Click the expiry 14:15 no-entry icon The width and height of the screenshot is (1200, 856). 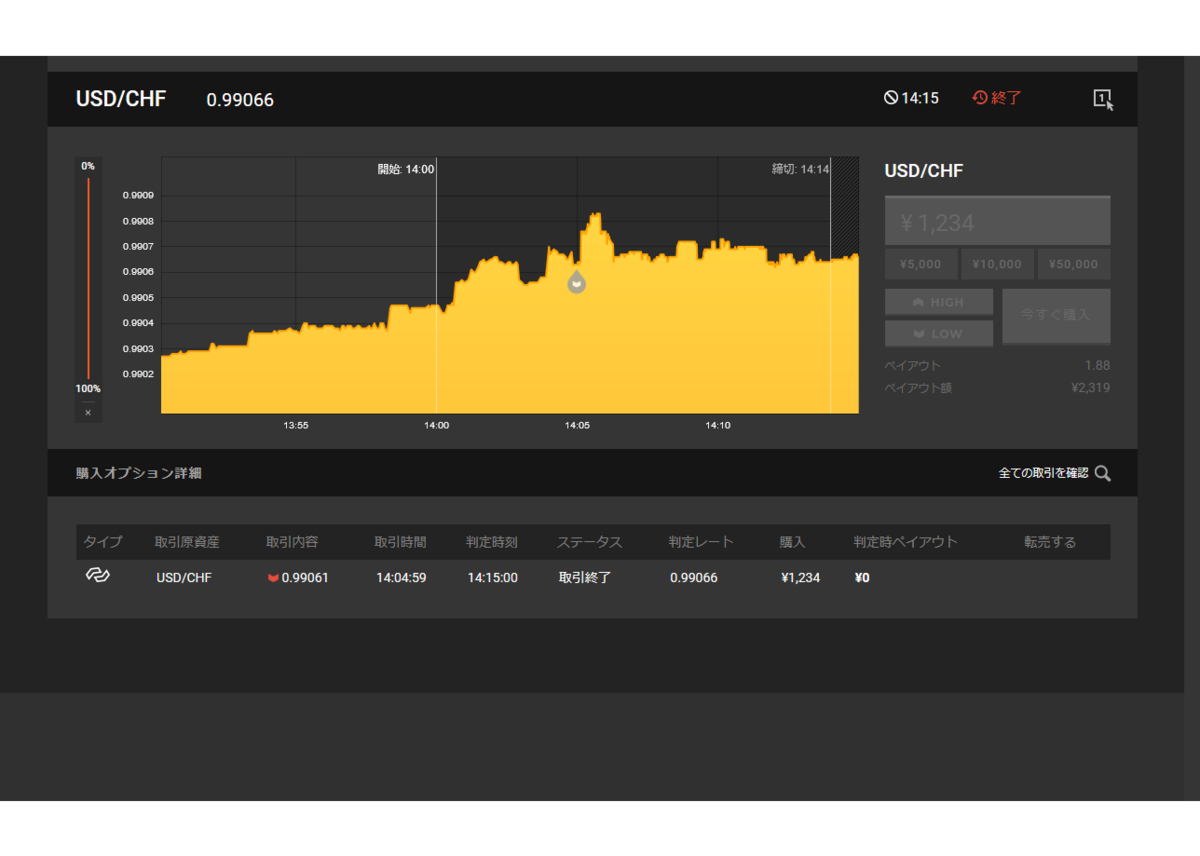click(x=890, y=98)
